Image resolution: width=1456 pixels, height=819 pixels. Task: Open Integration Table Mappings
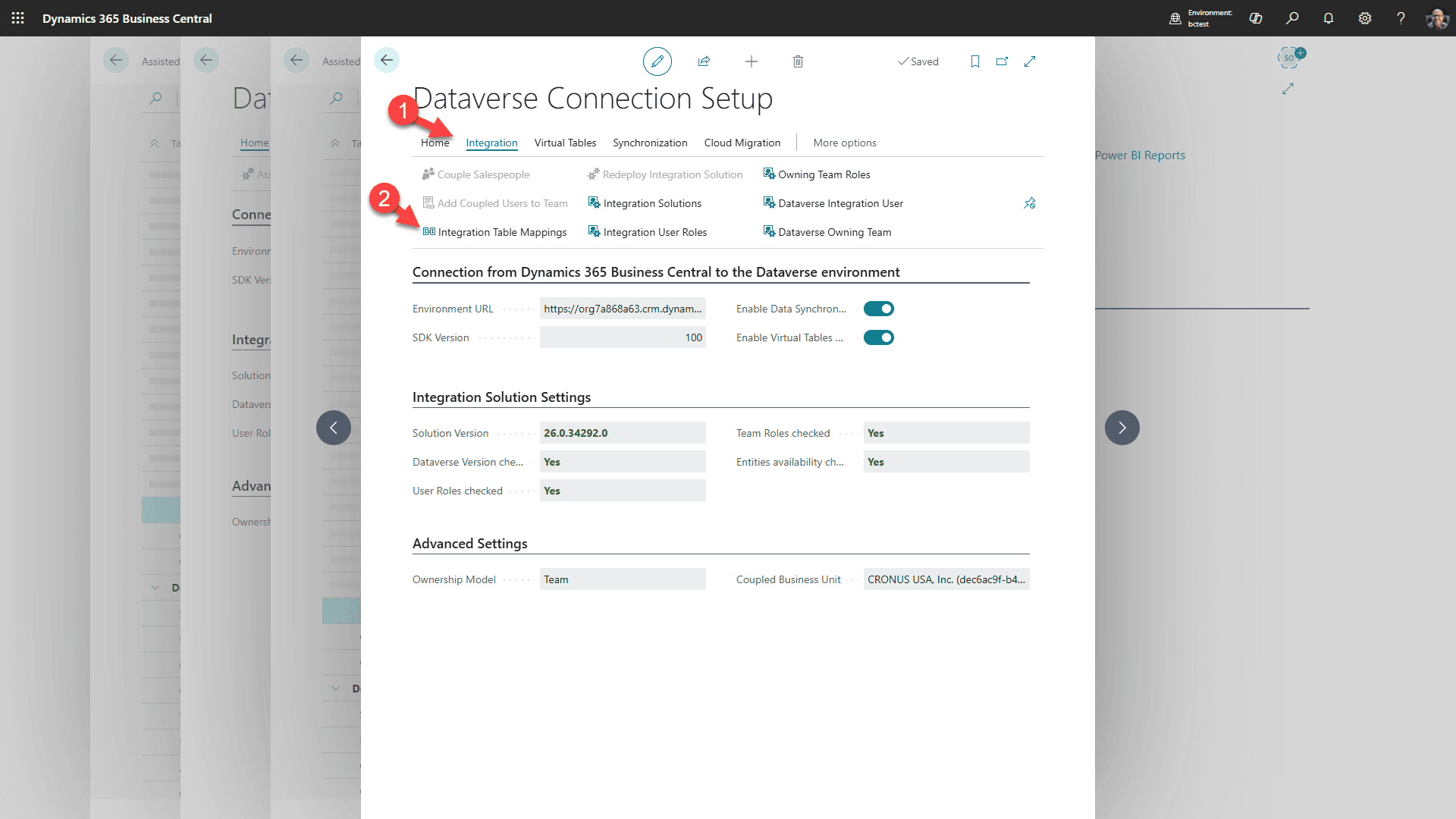tap(502, 232)
